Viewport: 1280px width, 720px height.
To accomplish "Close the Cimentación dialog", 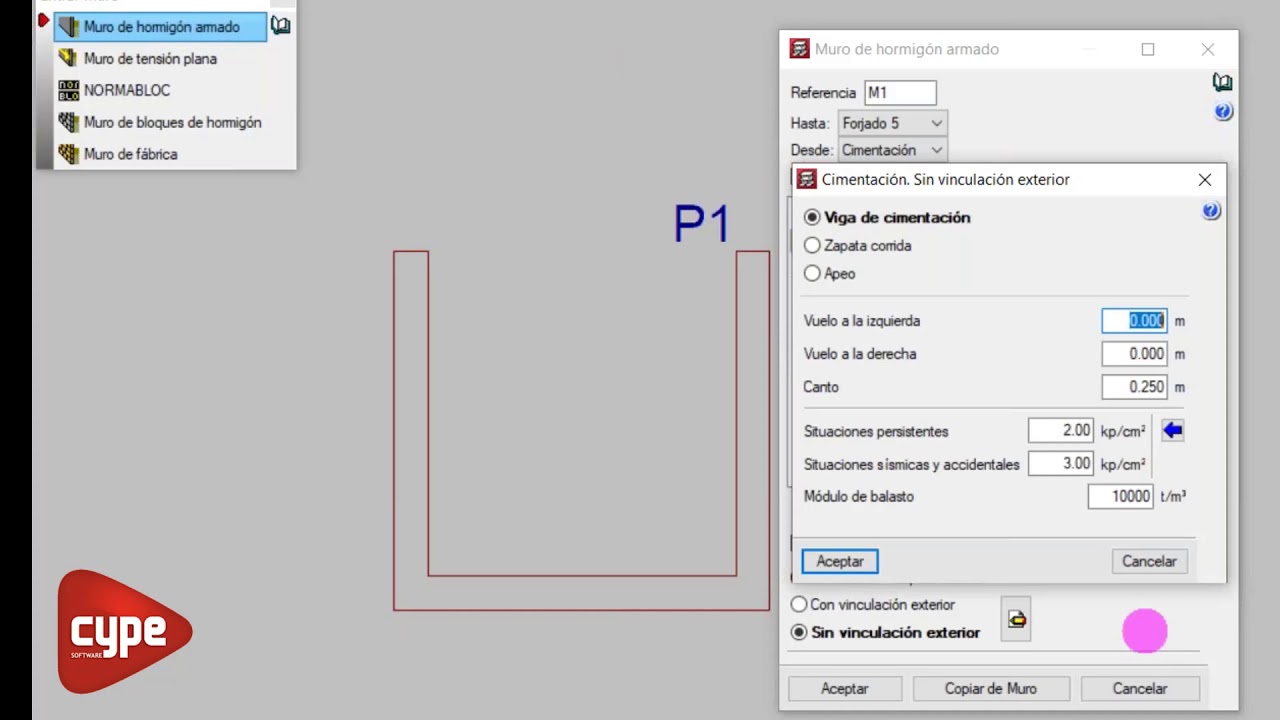I will pos(1205,180).
